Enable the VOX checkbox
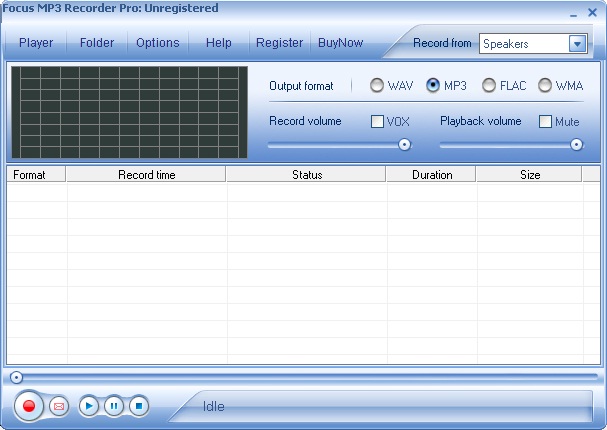 point(377,122)
